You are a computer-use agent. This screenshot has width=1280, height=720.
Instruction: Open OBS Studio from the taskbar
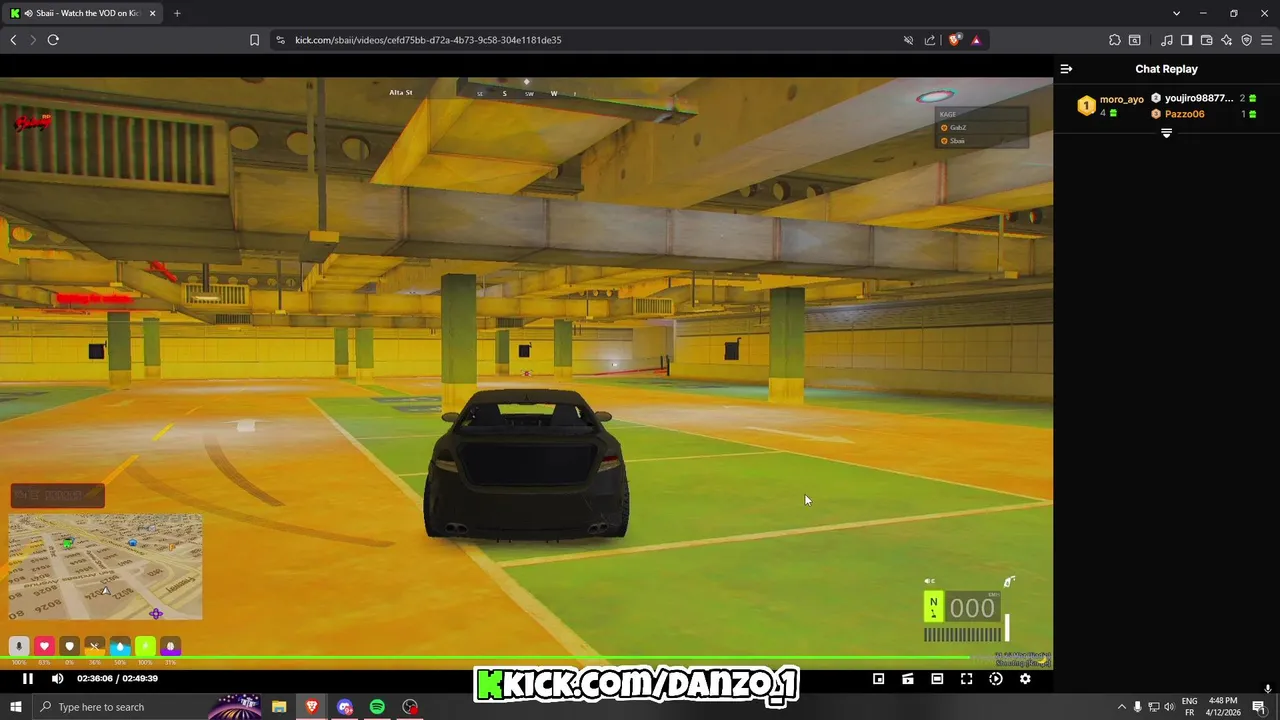tap(410, 707)
